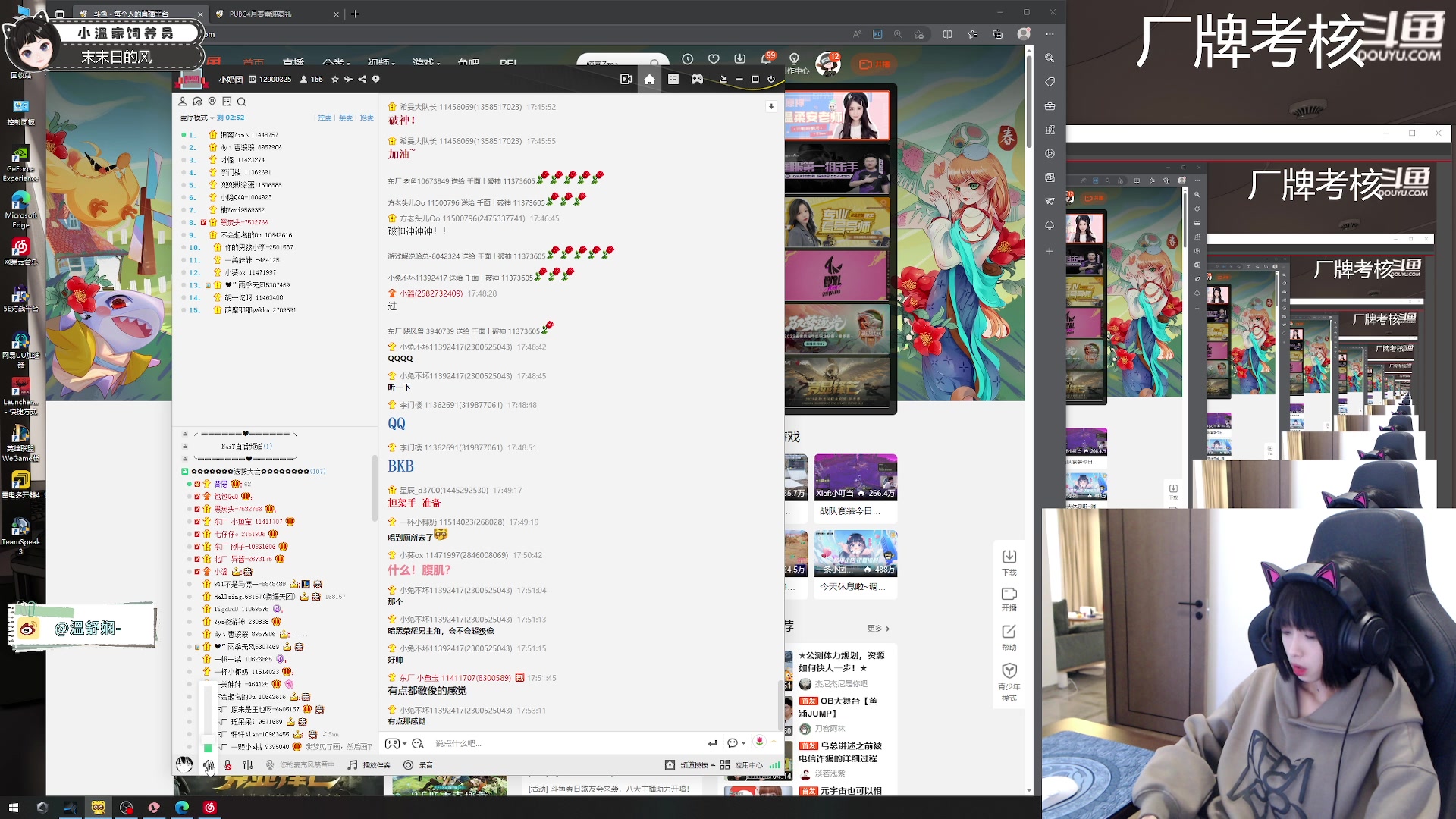Viewport: 1456px width, 819px height.
Task: Toggle the recording (录音) button
Action: 418,765
